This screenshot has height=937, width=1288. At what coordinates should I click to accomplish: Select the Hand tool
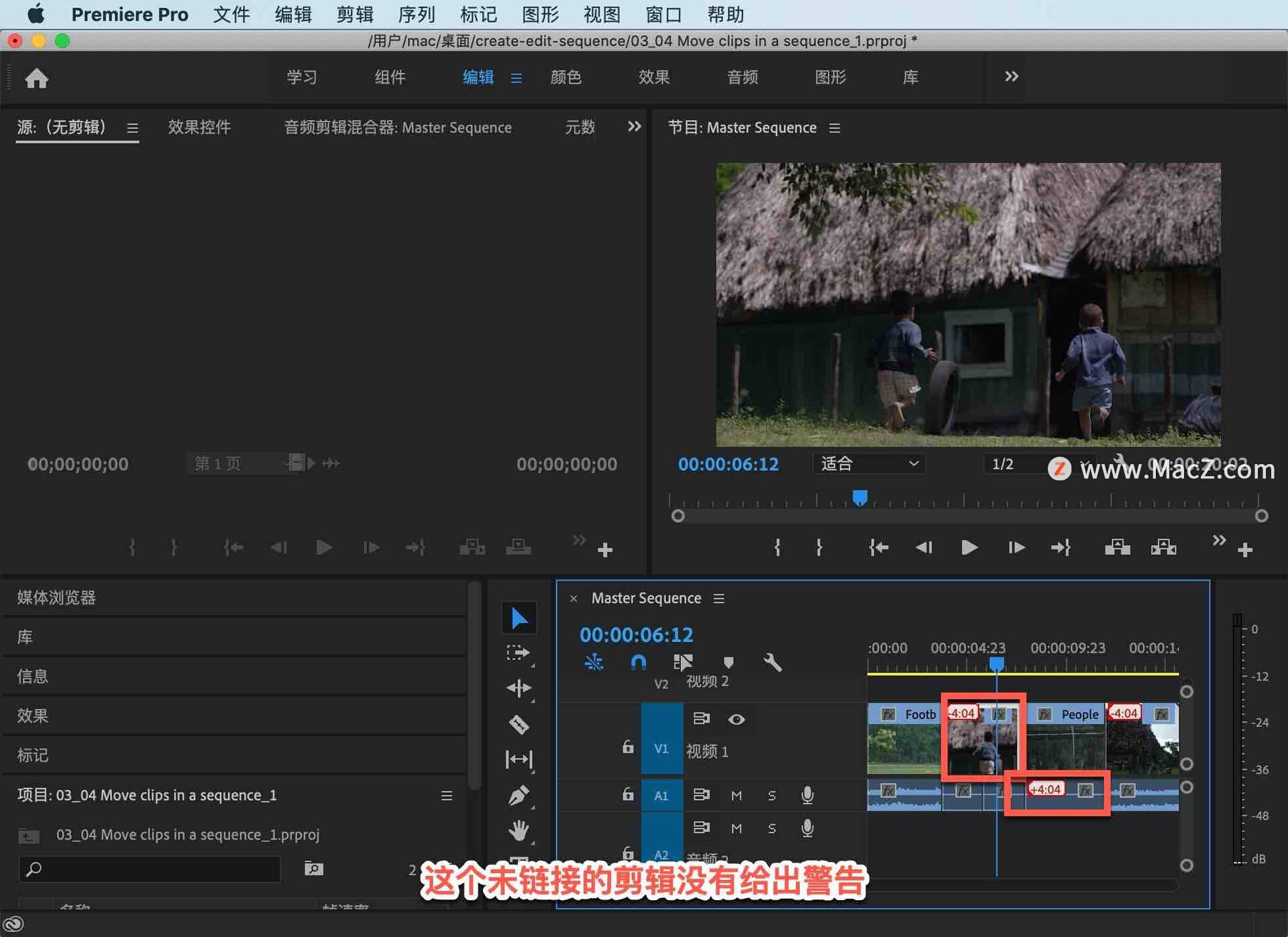pos(519,830)
